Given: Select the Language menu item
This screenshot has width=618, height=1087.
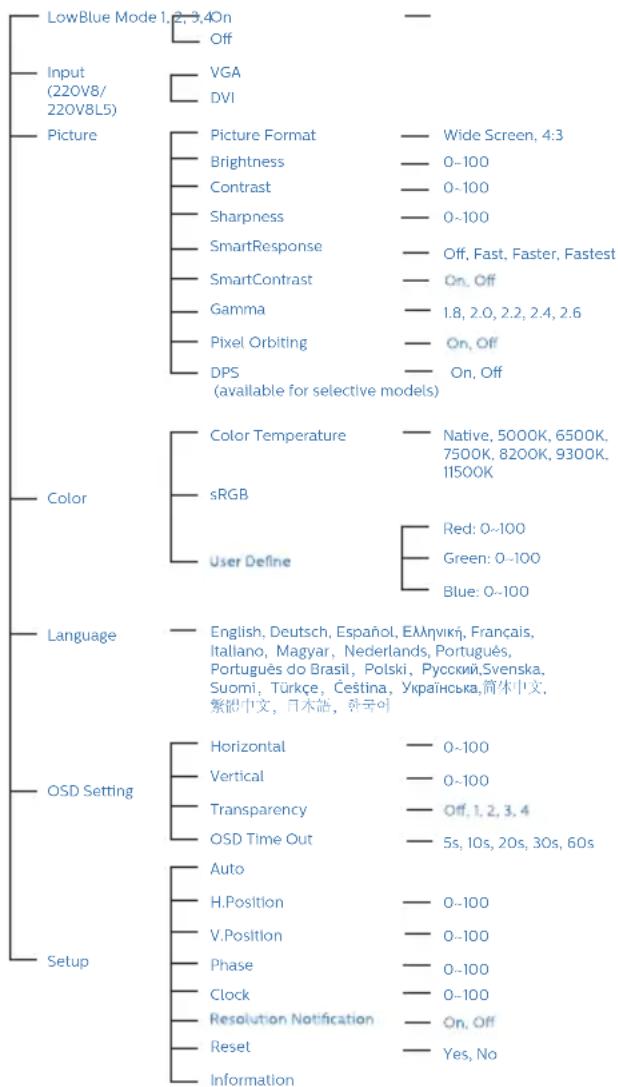Looking at the screenshot, I should pos(81,636).
